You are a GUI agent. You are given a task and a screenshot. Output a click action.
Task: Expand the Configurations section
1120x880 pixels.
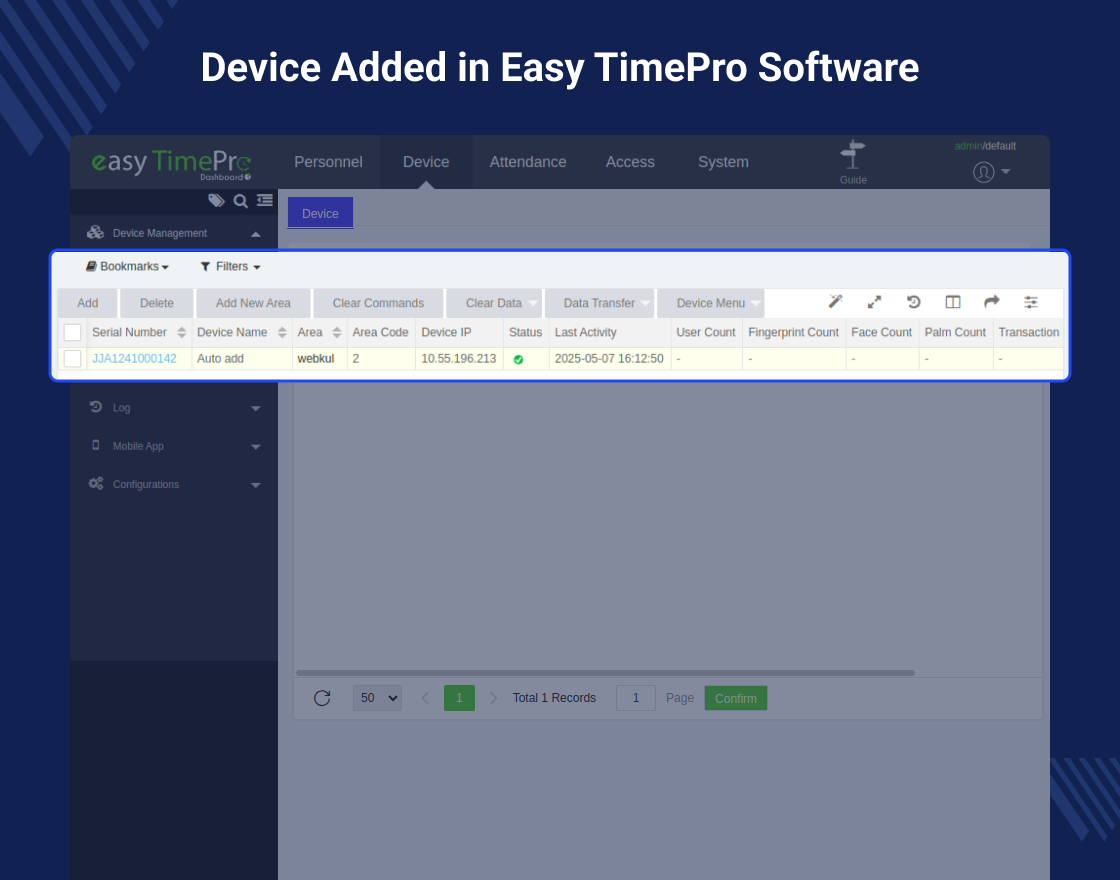pyautogui.click(x=256, y=486)
